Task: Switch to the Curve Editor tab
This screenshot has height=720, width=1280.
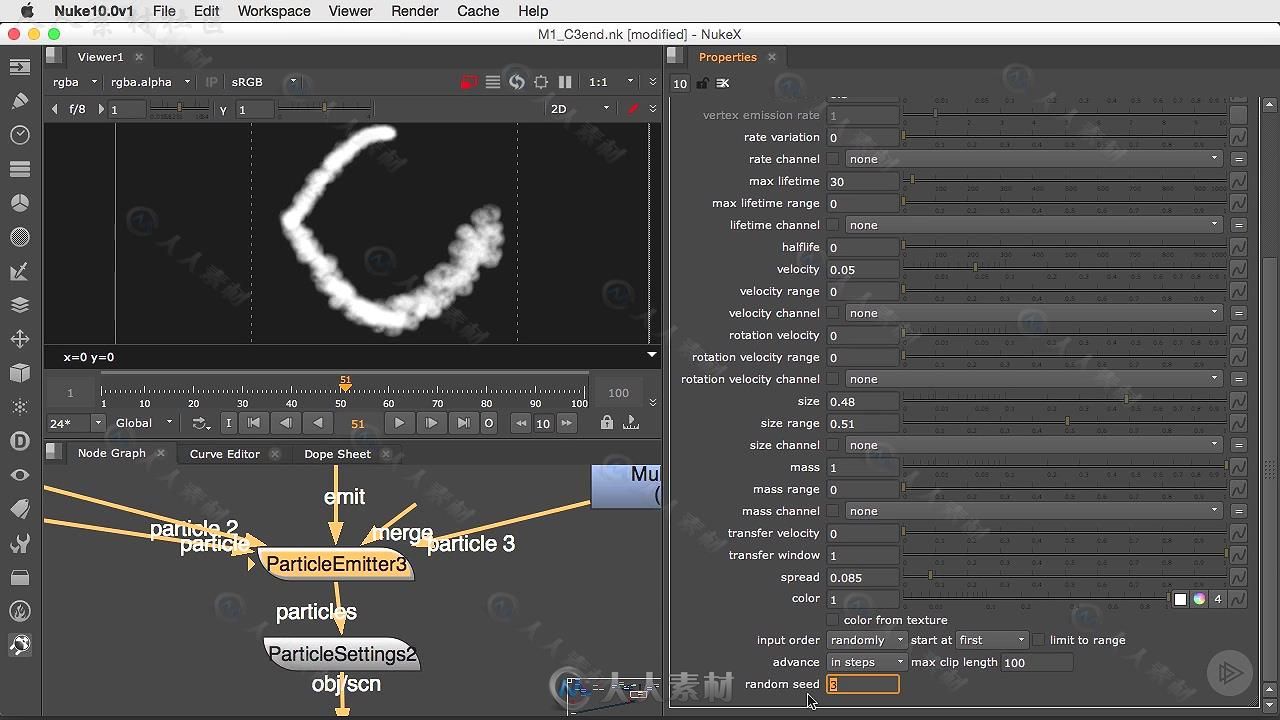Action: [x=225, y=454]
